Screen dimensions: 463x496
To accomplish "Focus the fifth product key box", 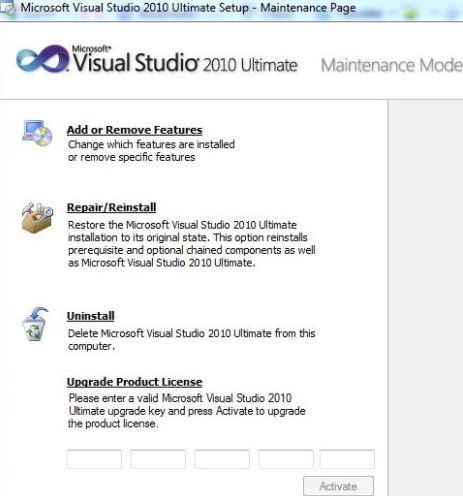I will pos(347,459).
